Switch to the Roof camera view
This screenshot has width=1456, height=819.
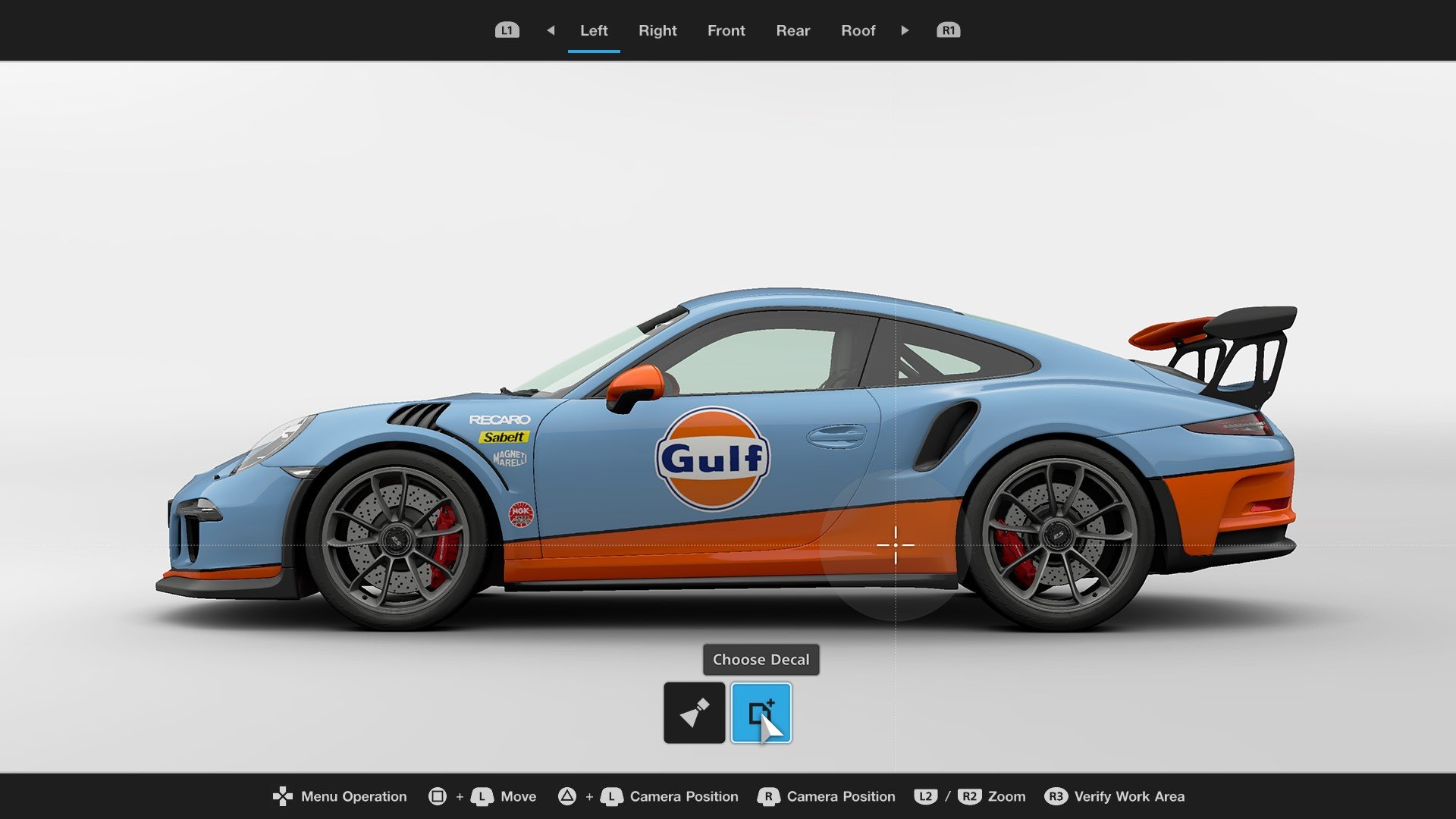click(857, 30)
